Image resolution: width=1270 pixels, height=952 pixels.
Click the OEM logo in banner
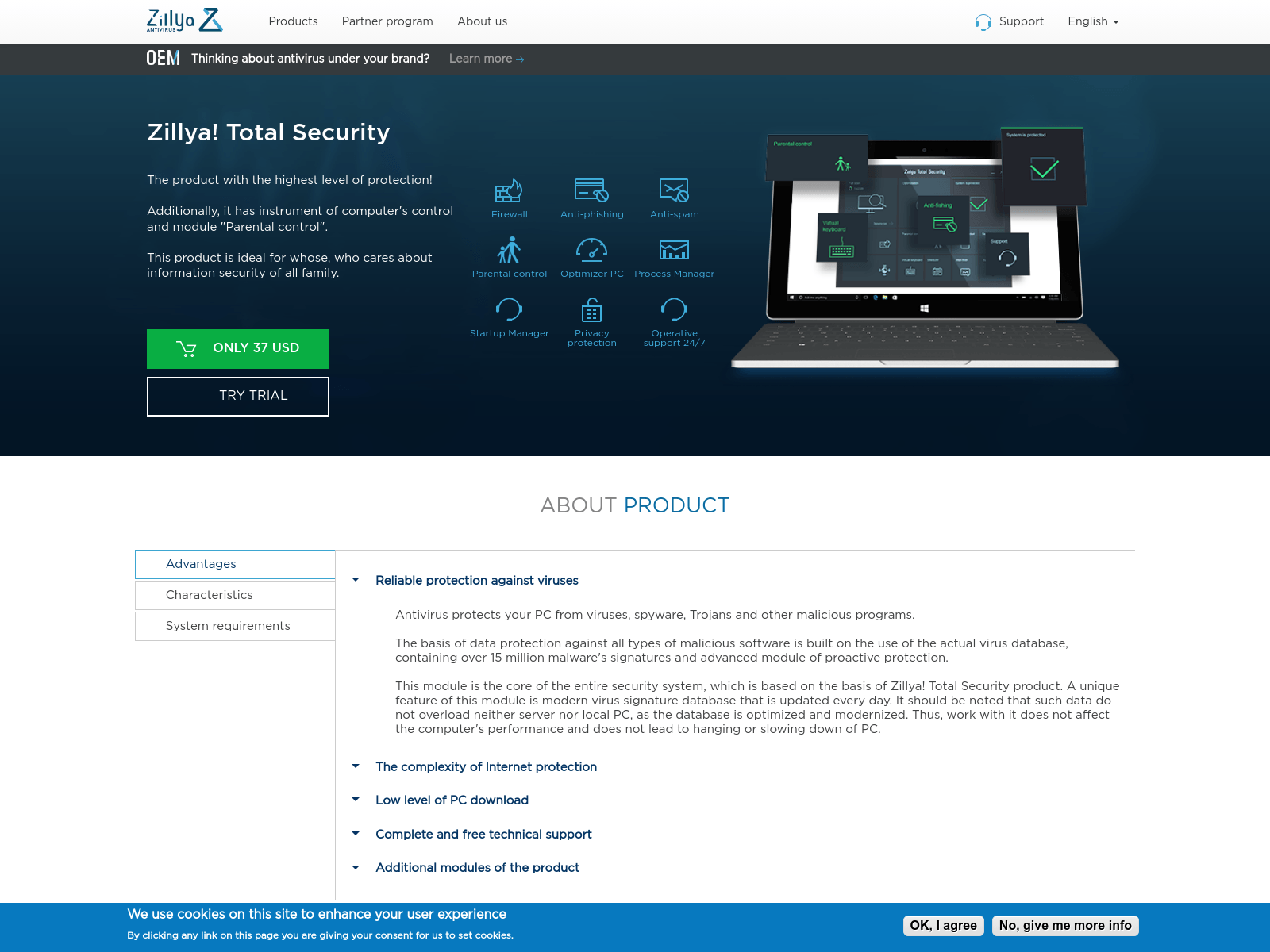[x=163, y=59]
